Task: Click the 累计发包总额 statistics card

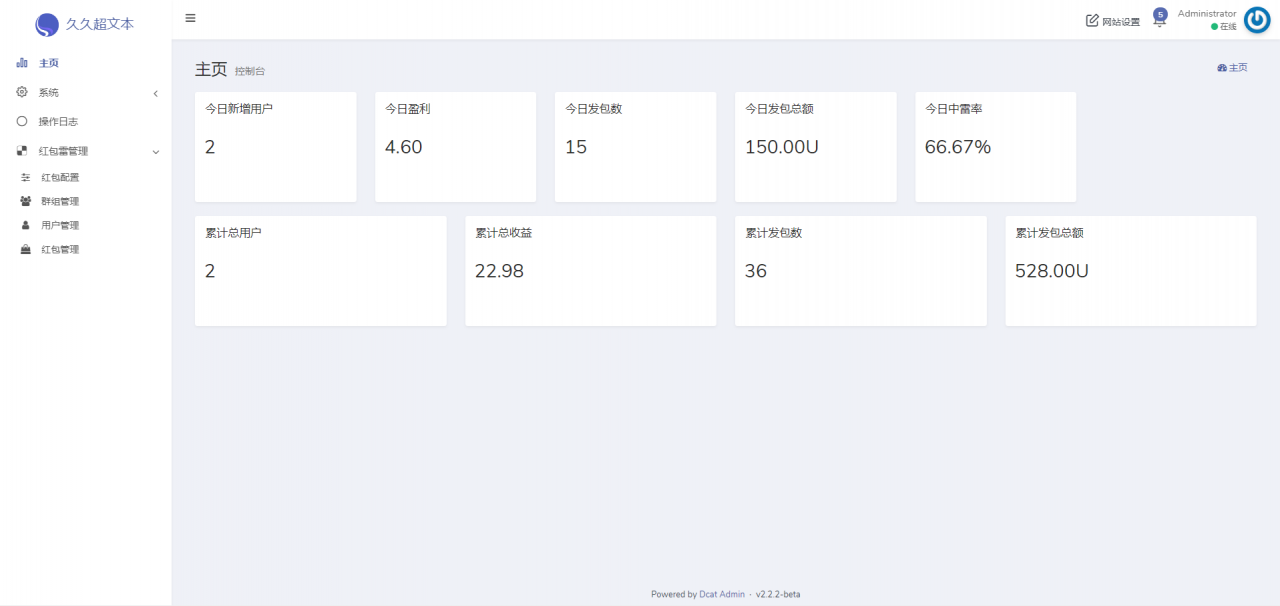Action: pos(1131,271)
